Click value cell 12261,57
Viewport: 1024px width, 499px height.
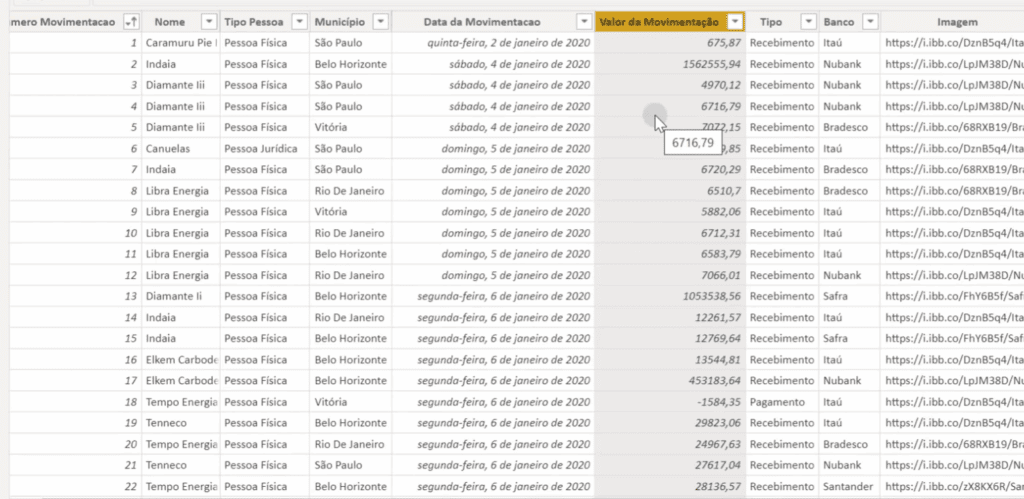[x=670, y=317]
